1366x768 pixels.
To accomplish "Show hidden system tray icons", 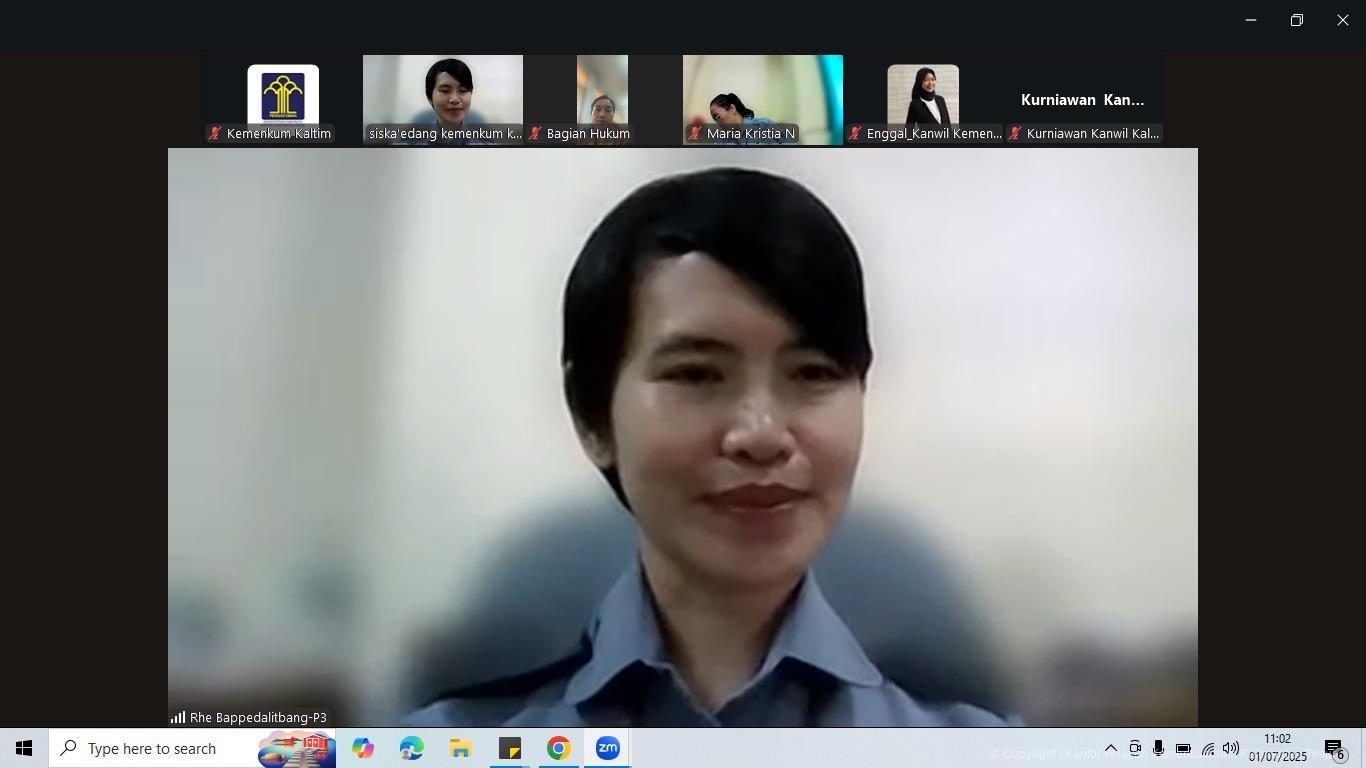I will coord(1110,748).
